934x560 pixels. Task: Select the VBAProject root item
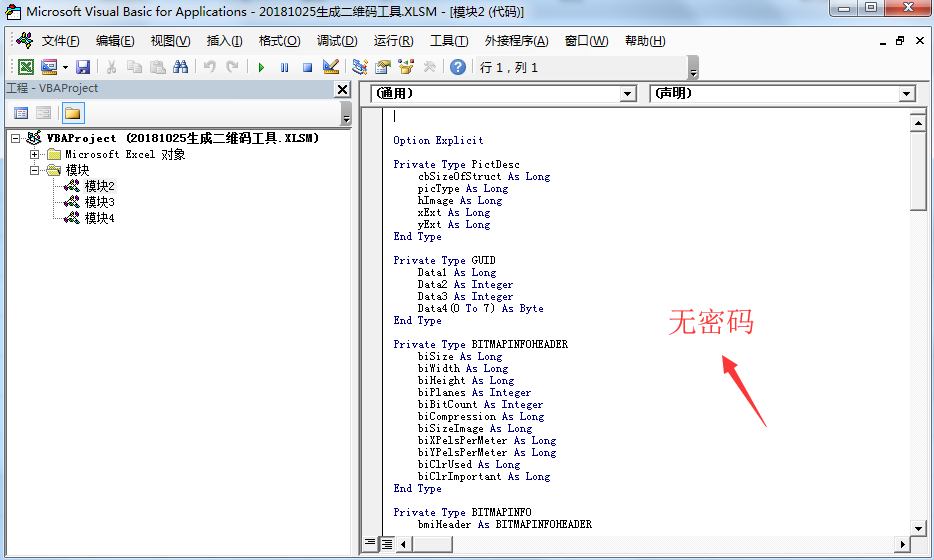[183, 138]
